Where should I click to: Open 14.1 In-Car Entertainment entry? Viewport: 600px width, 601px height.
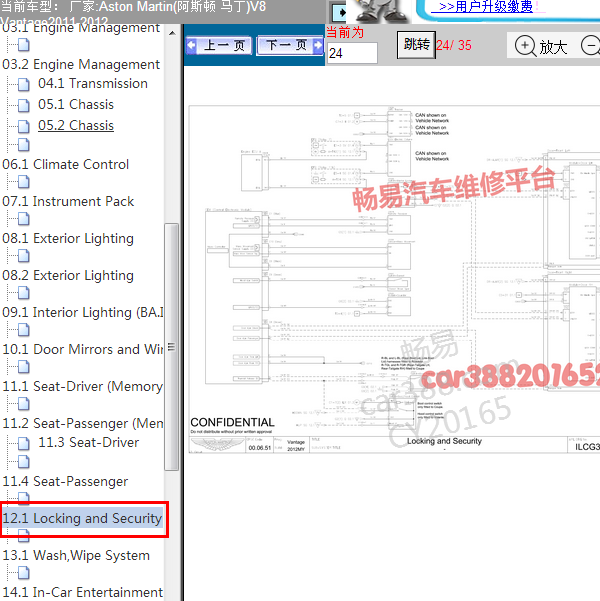(83, 592)
